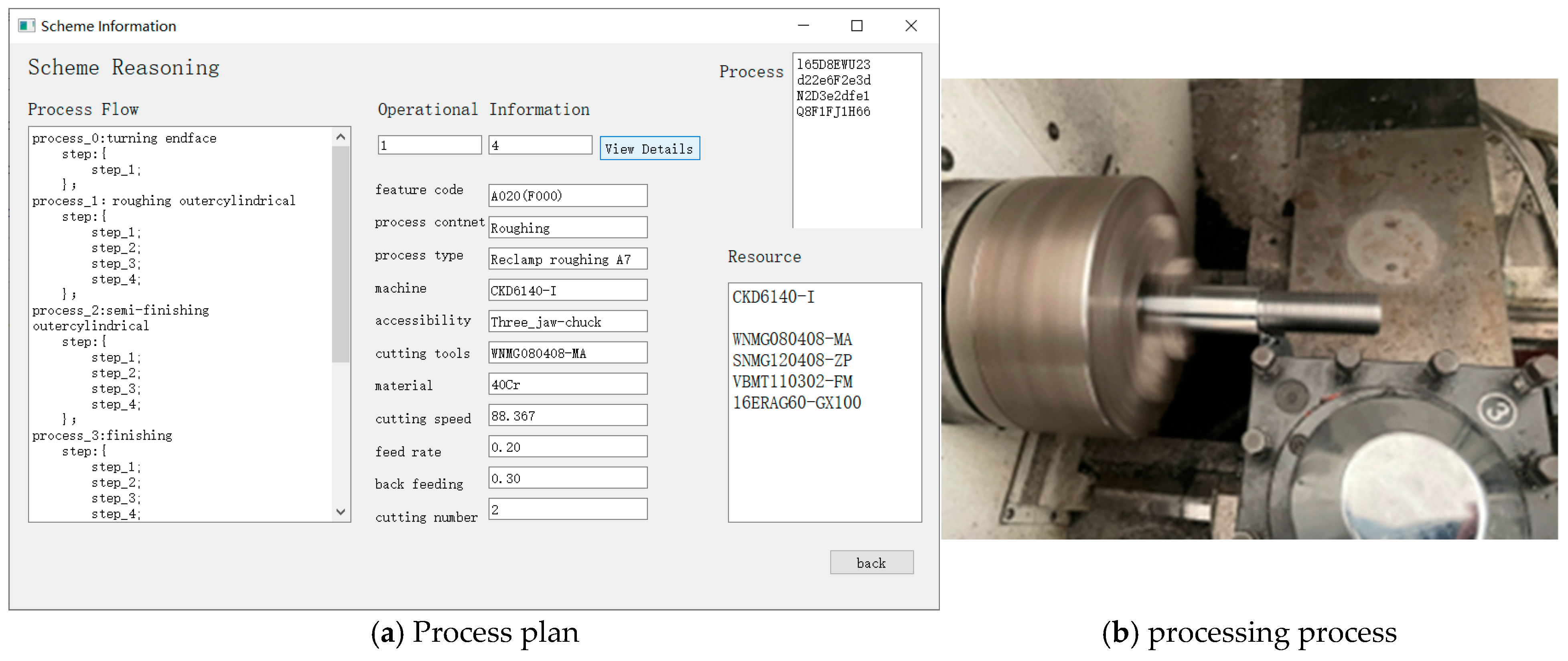Viewport: 1568px width, 661px height.
Task: Select WNMG080408-MA in the Resource list
Action: click(792, 339)
